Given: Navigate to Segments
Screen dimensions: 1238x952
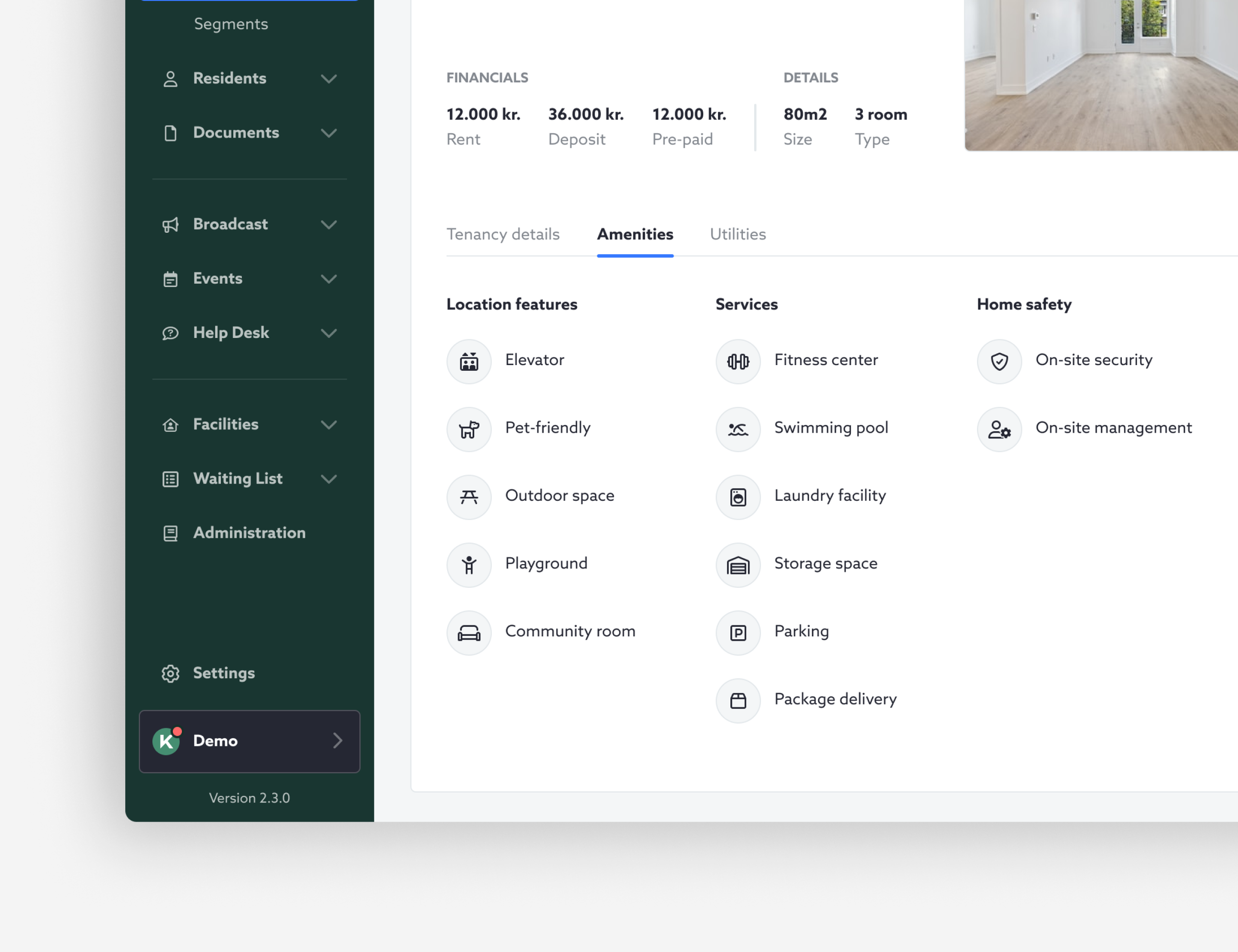Looking at the screenshot, I should pyautogui.click(x=231, y=24).
